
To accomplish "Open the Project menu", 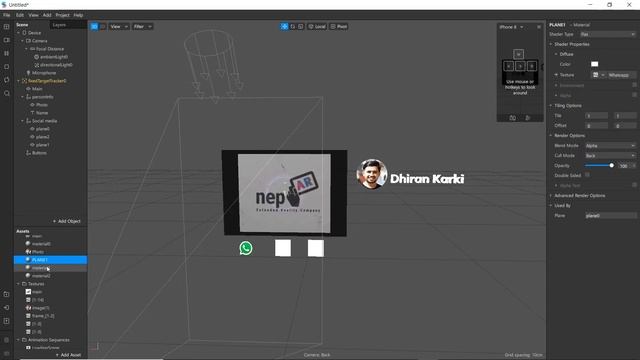I will pos(62,15).
